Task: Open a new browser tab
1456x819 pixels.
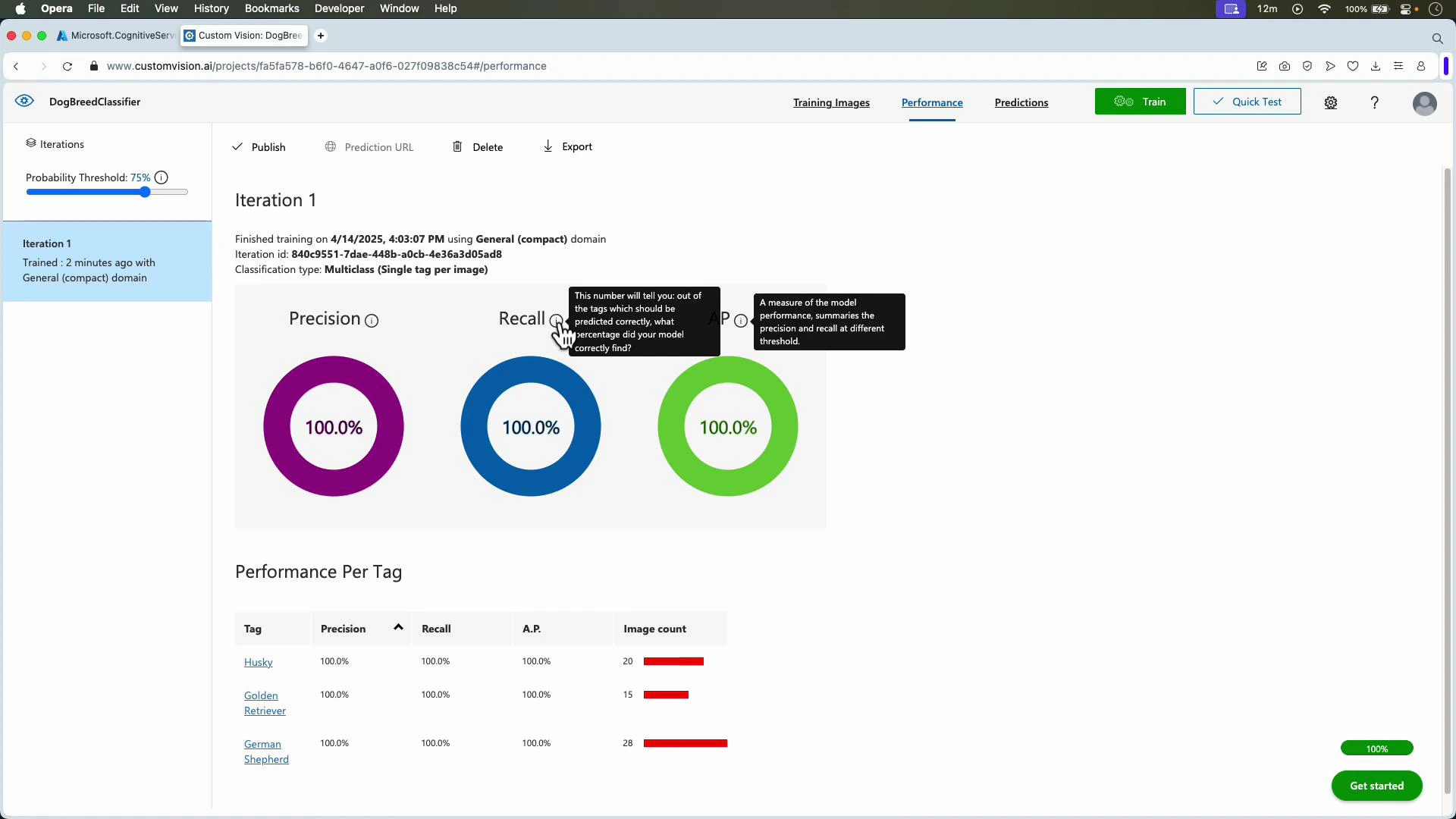Action: click(321, 36)
